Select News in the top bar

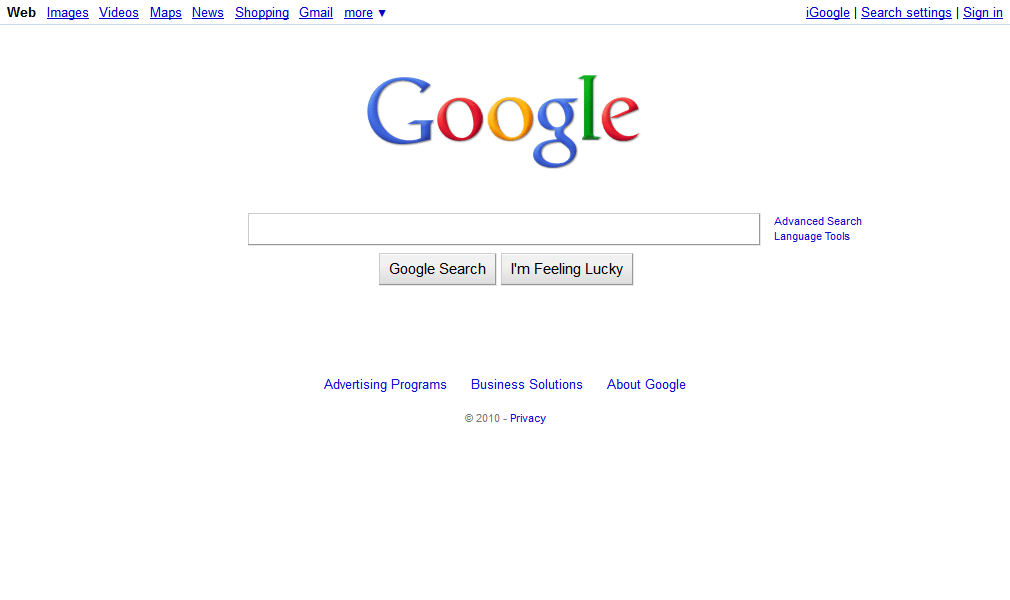[x=207, y=13]
